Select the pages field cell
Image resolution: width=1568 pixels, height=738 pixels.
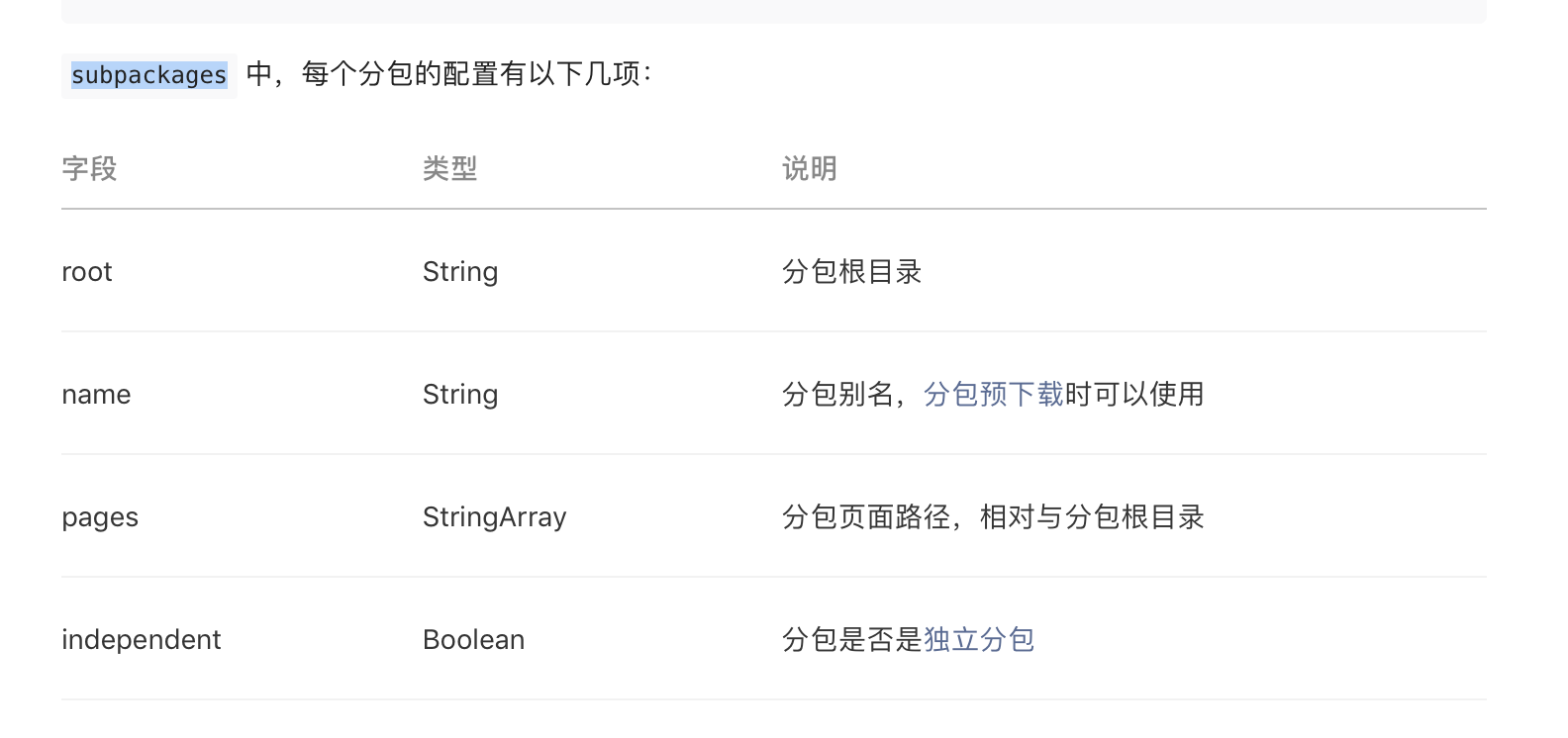[x=100, y=517]
